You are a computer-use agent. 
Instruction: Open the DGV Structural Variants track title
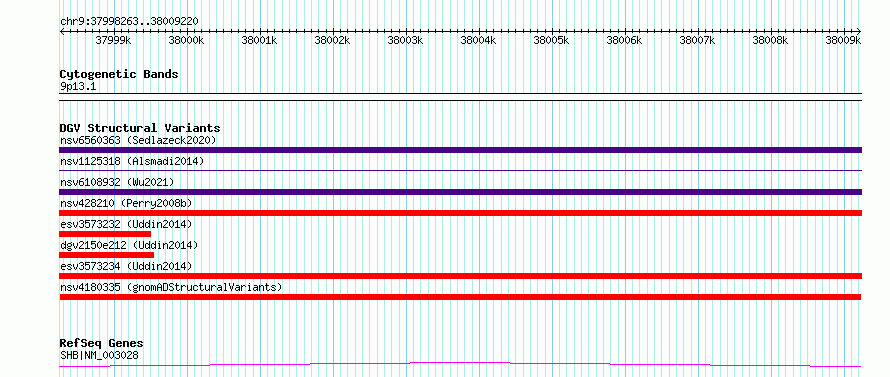tap(140, 128)
